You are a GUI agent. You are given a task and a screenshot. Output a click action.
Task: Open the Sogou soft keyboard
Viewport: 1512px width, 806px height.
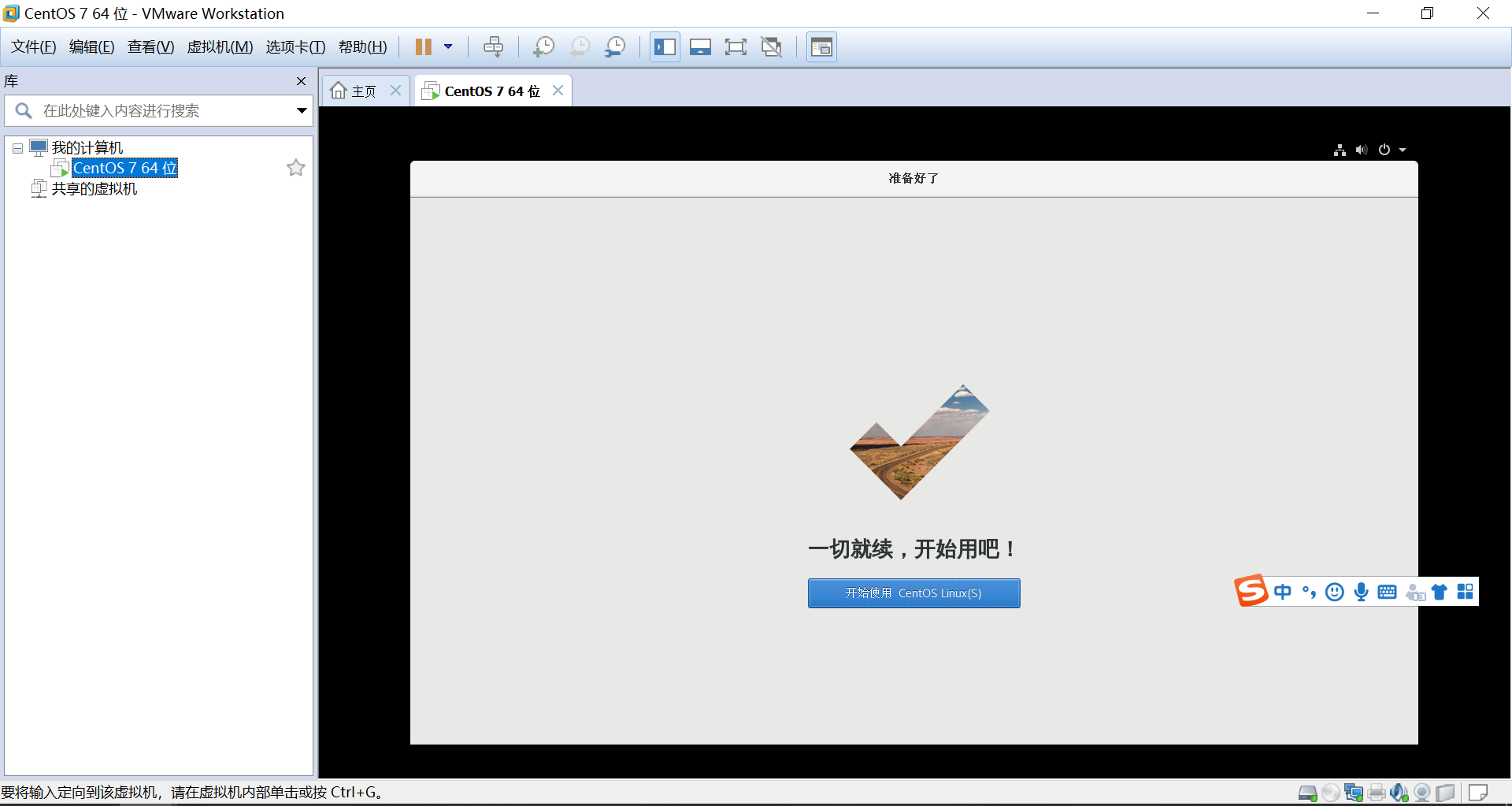coord(1388,592)
